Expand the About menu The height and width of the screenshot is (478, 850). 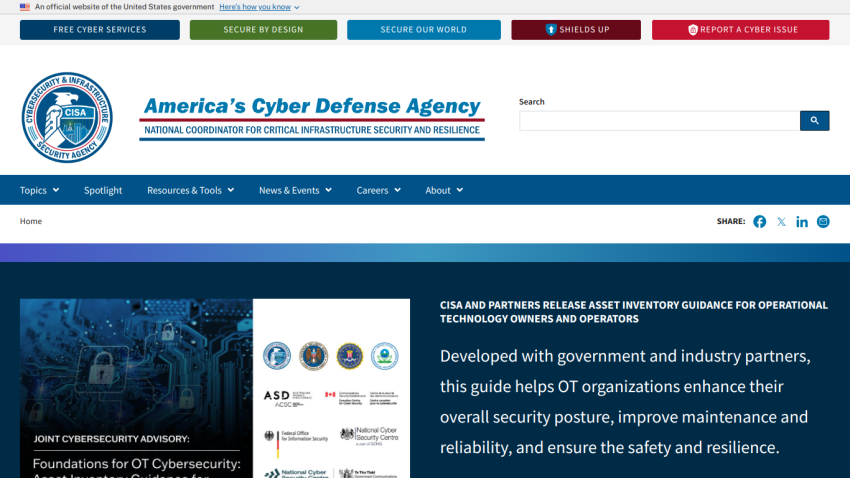pos(444,190)
